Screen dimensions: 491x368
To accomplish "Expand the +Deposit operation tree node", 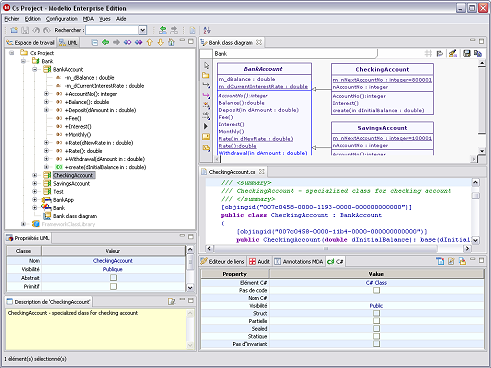I will [x=46, y=110].
